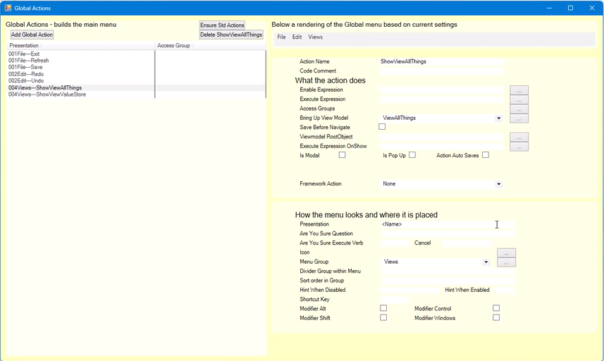
Task: Enable the Is Modal checkbox
Action: pos(342,155)
